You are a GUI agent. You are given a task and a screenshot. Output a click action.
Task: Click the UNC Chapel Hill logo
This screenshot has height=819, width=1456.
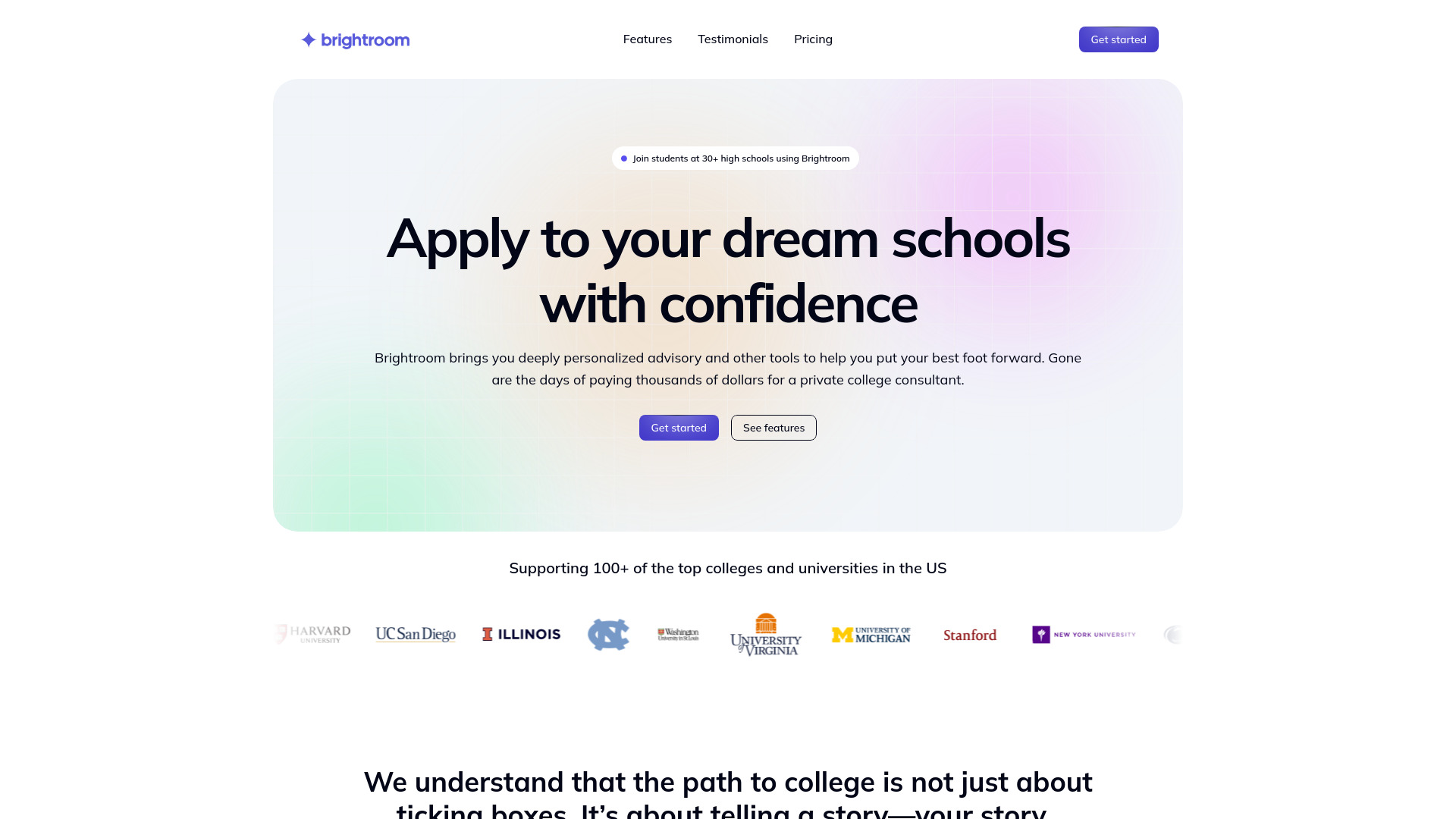point(608,633)
